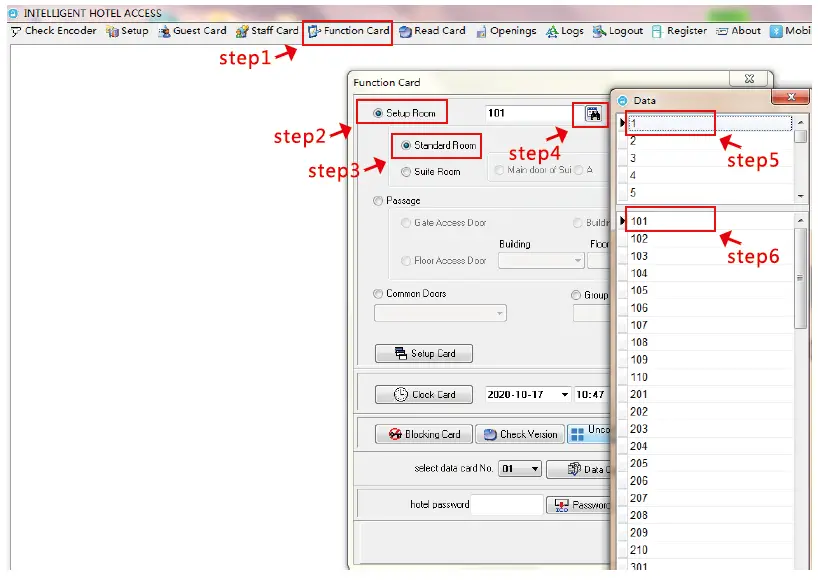Select the Suite Room option
This screenshot has width=818, height=580.
click(406, 172)
